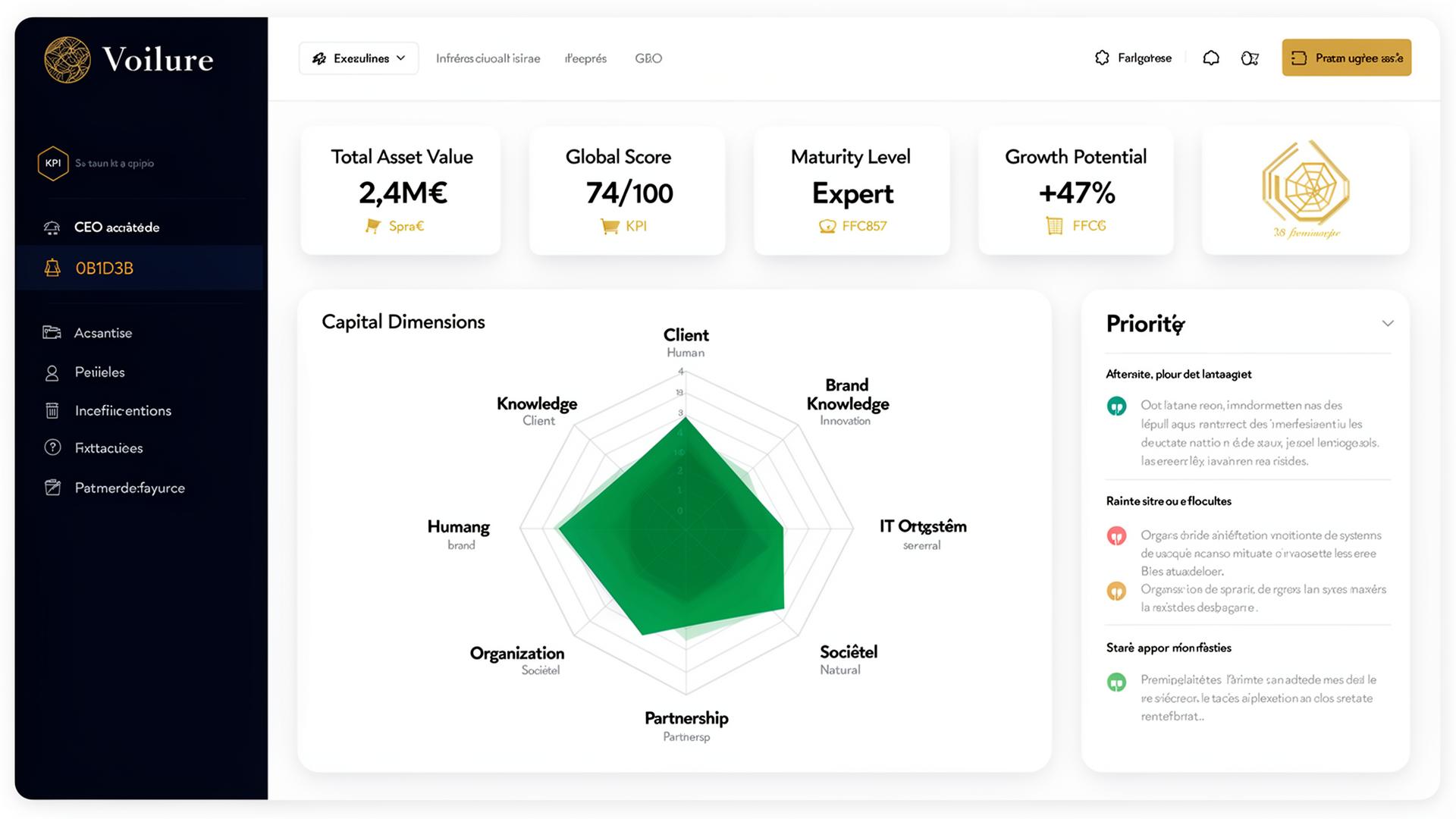Click the KPI hexagon badge in sidebar
The width and height of the screenshot is (1456, 819).
coord(53,162)
